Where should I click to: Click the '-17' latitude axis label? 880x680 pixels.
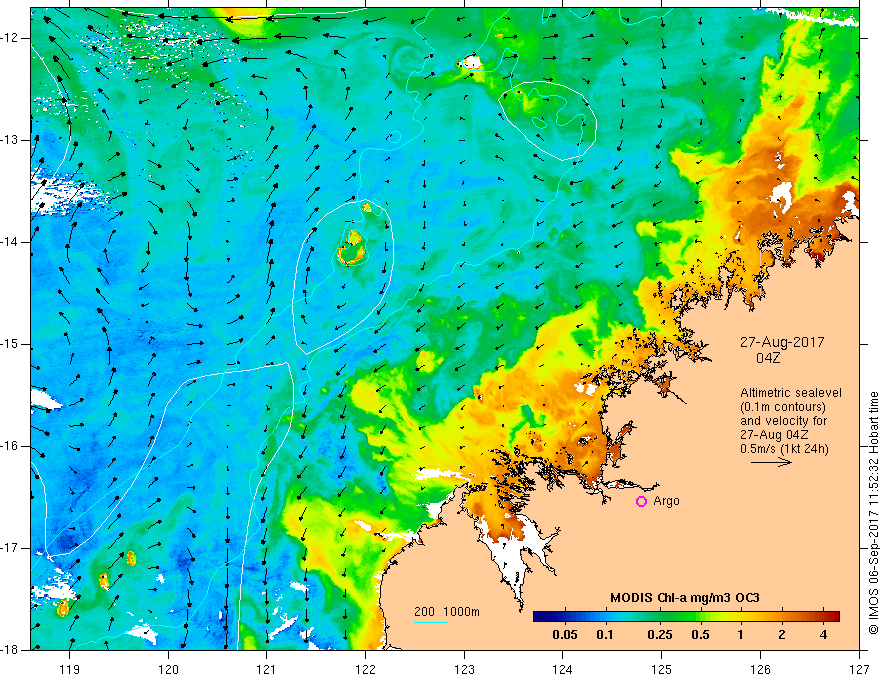coord(10,548)
